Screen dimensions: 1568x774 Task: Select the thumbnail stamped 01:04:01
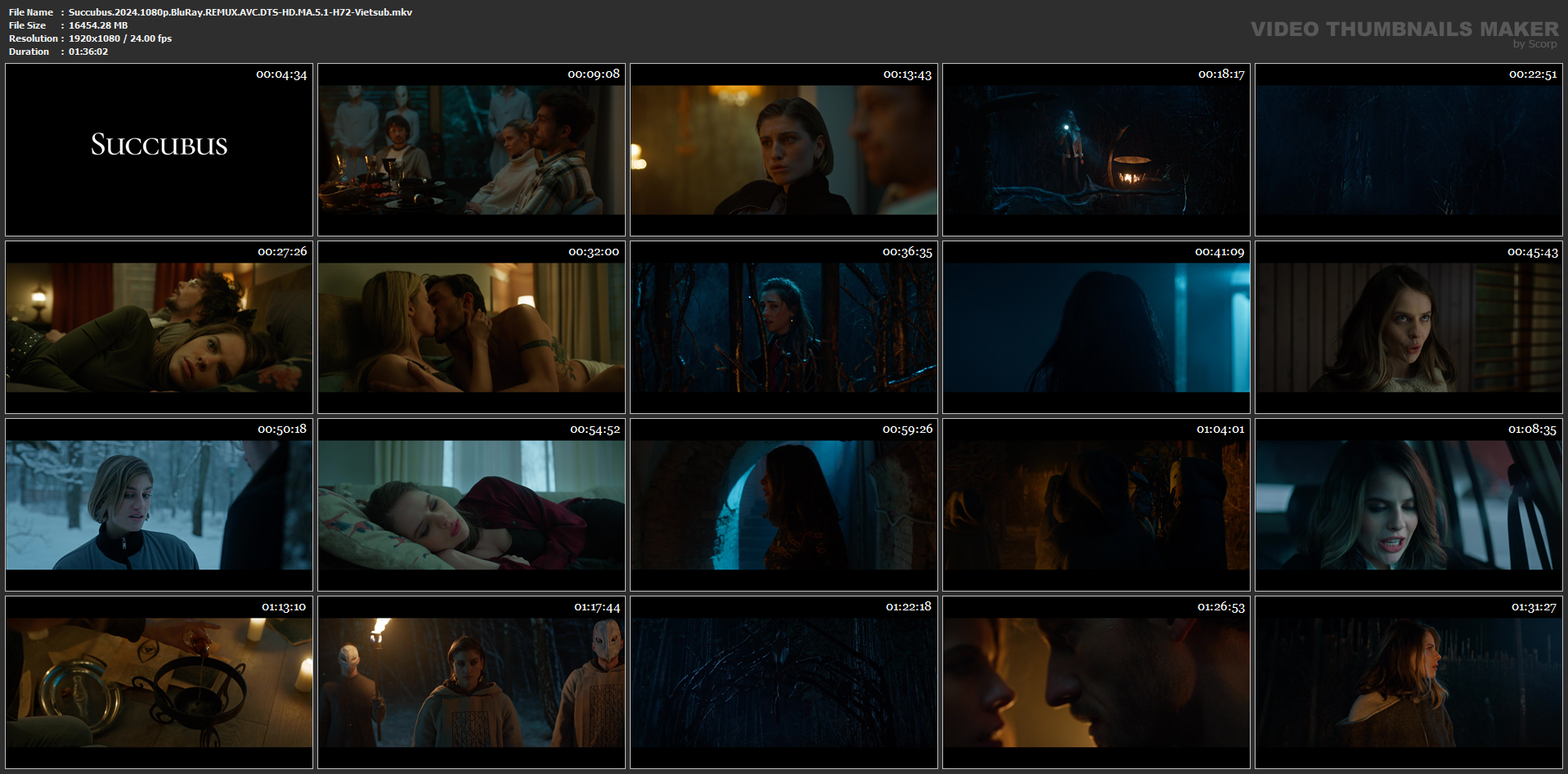click(1096, 505)
